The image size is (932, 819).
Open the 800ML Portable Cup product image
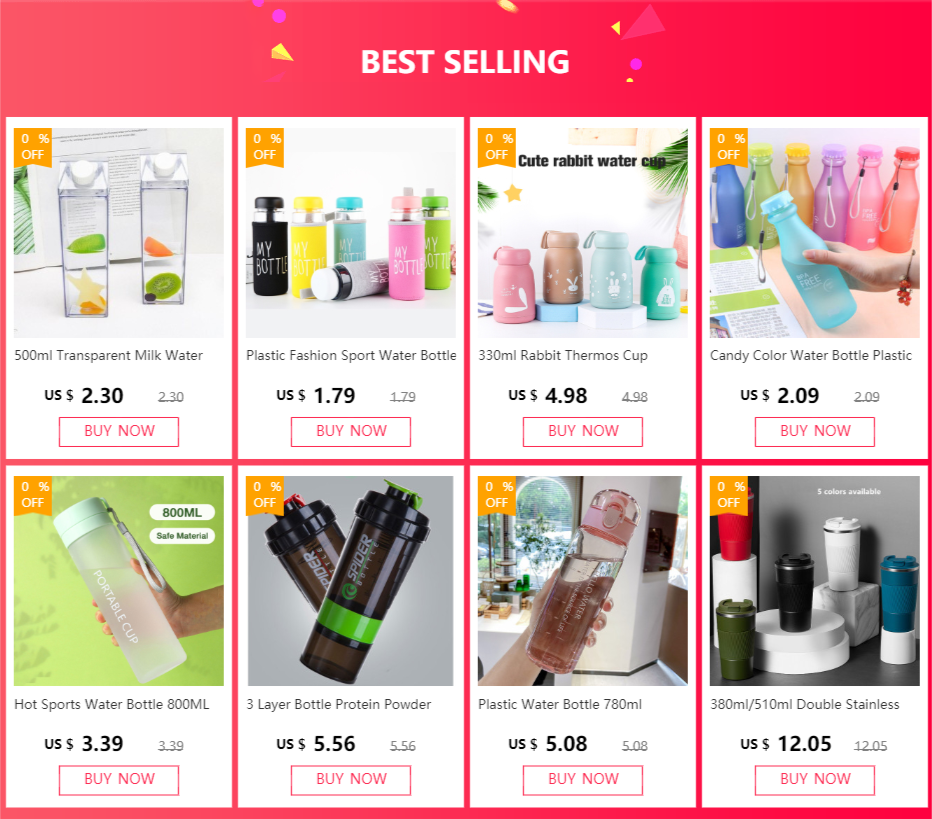[119, 581]
